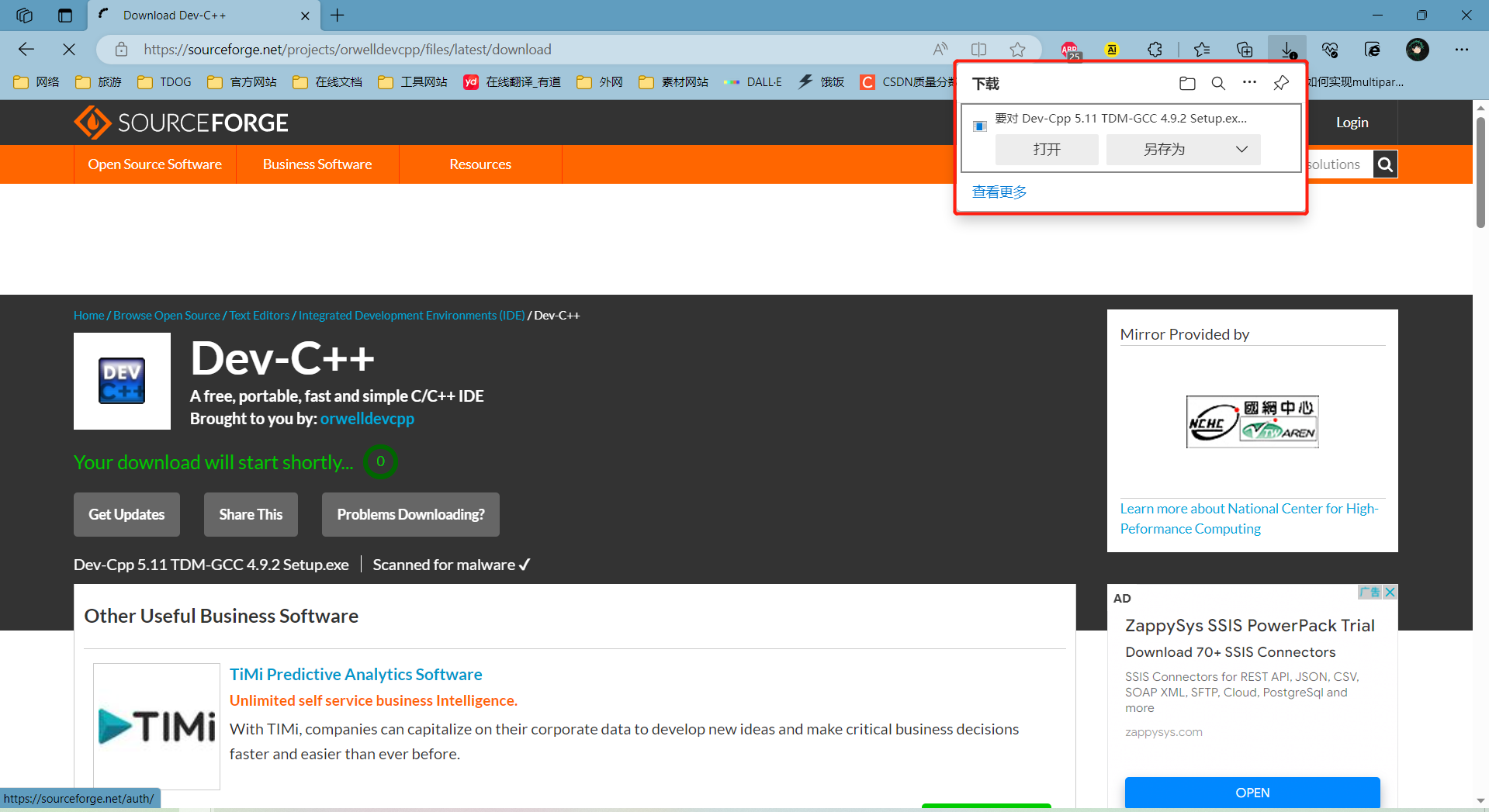Search downloads with magnifier icon
Viewport: 1489px width, 812px height.
[x=1218, y=83]
